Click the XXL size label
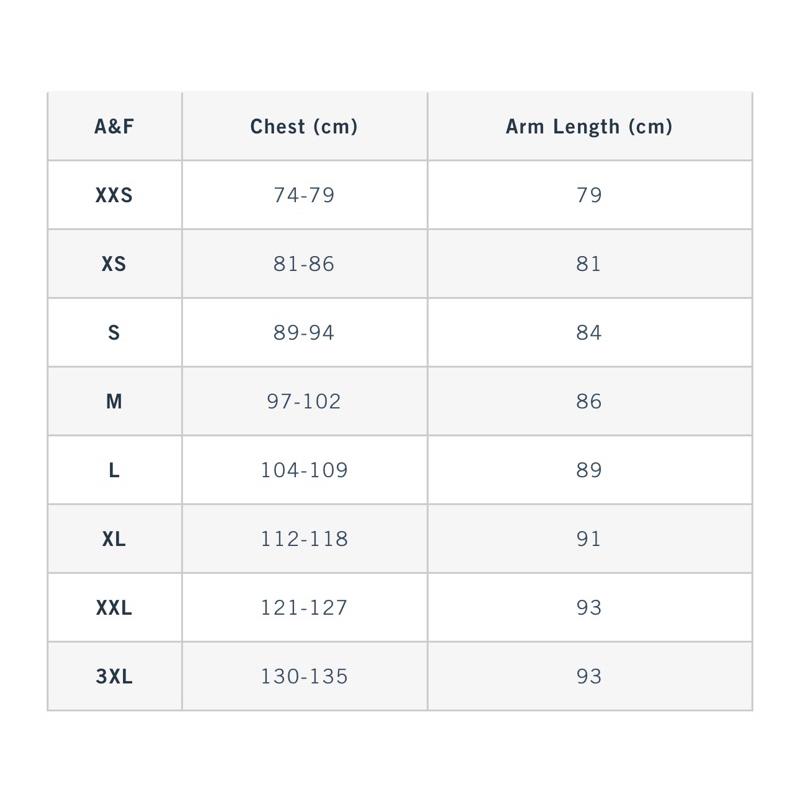The image size is (800, 800). [x=114, y=608]
